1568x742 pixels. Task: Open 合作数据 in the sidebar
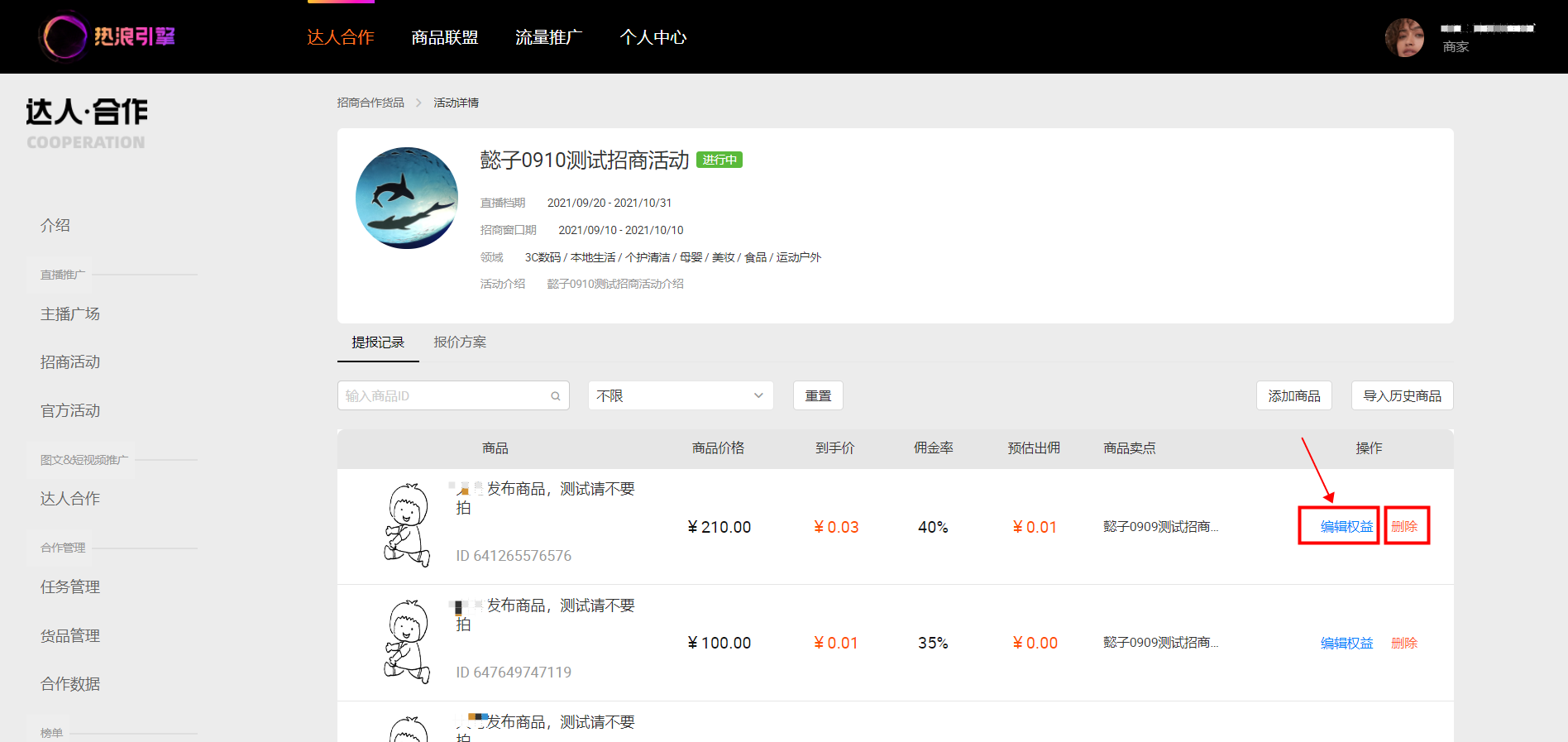point(70,683)
